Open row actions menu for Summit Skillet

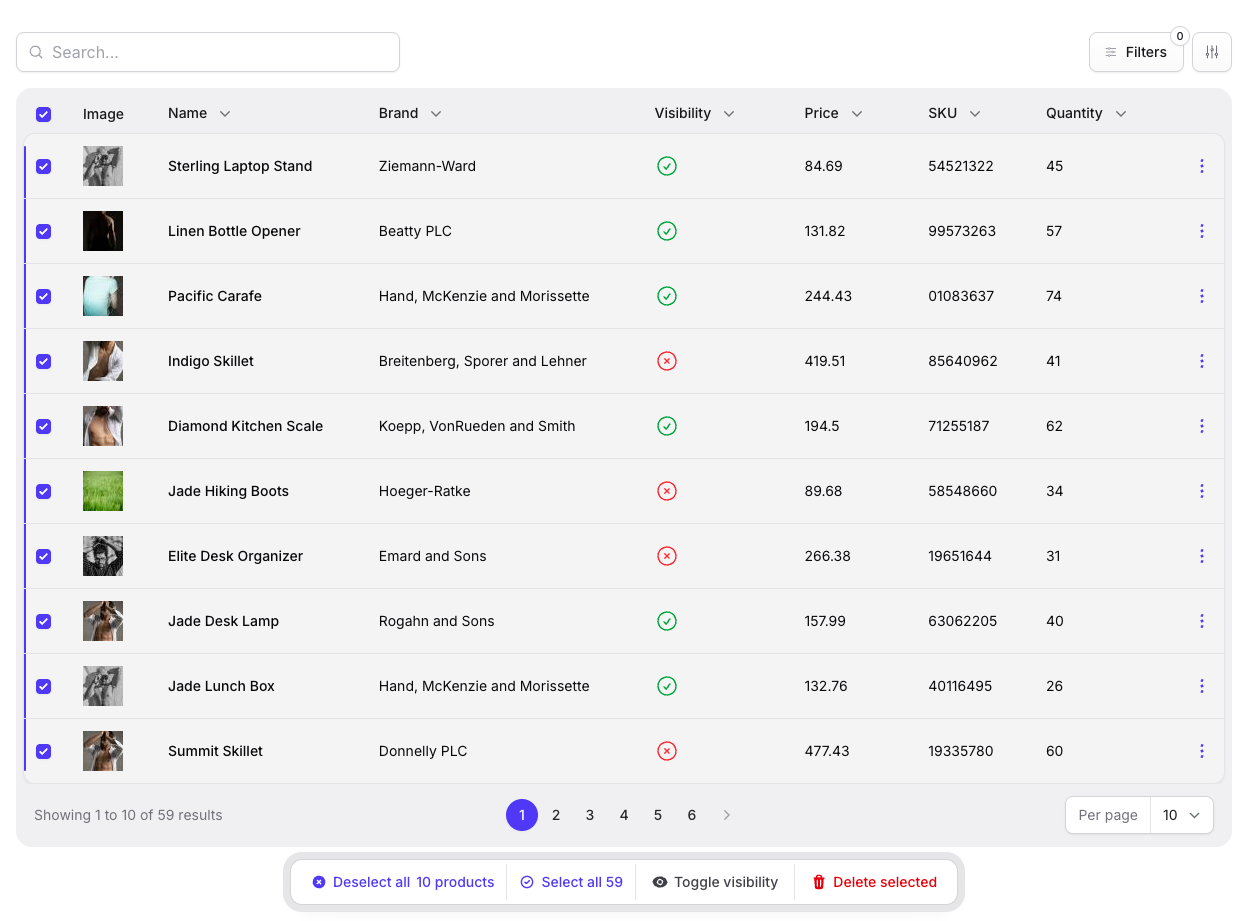[x=1201, y=751]
